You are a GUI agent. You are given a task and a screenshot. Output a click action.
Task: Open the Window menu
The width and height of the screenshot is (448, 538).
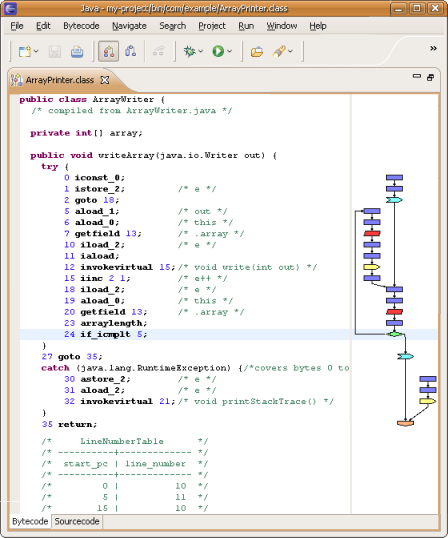click(x=282, y=26)
